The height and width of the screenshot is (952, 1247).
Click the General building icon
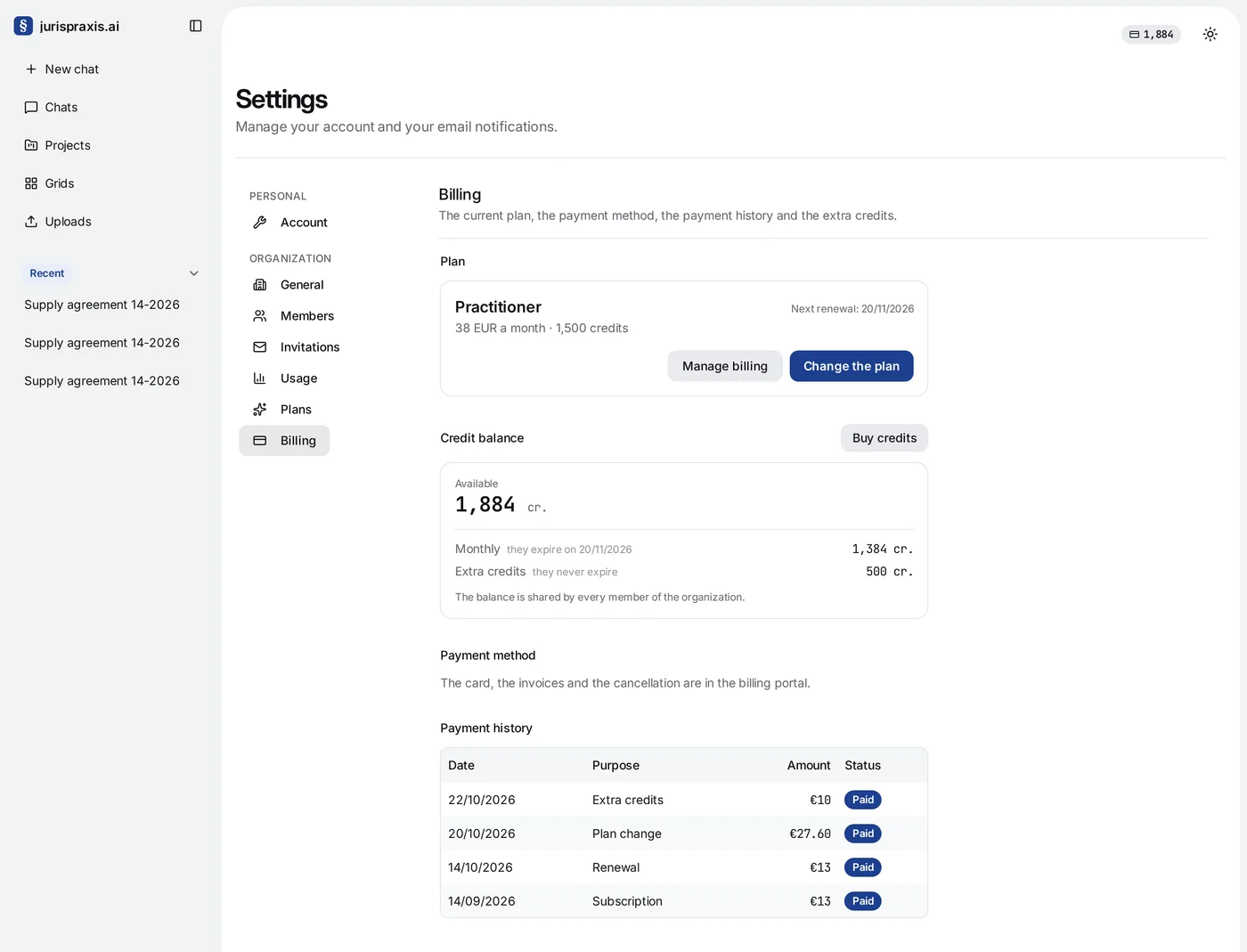(x=260, y=285)
